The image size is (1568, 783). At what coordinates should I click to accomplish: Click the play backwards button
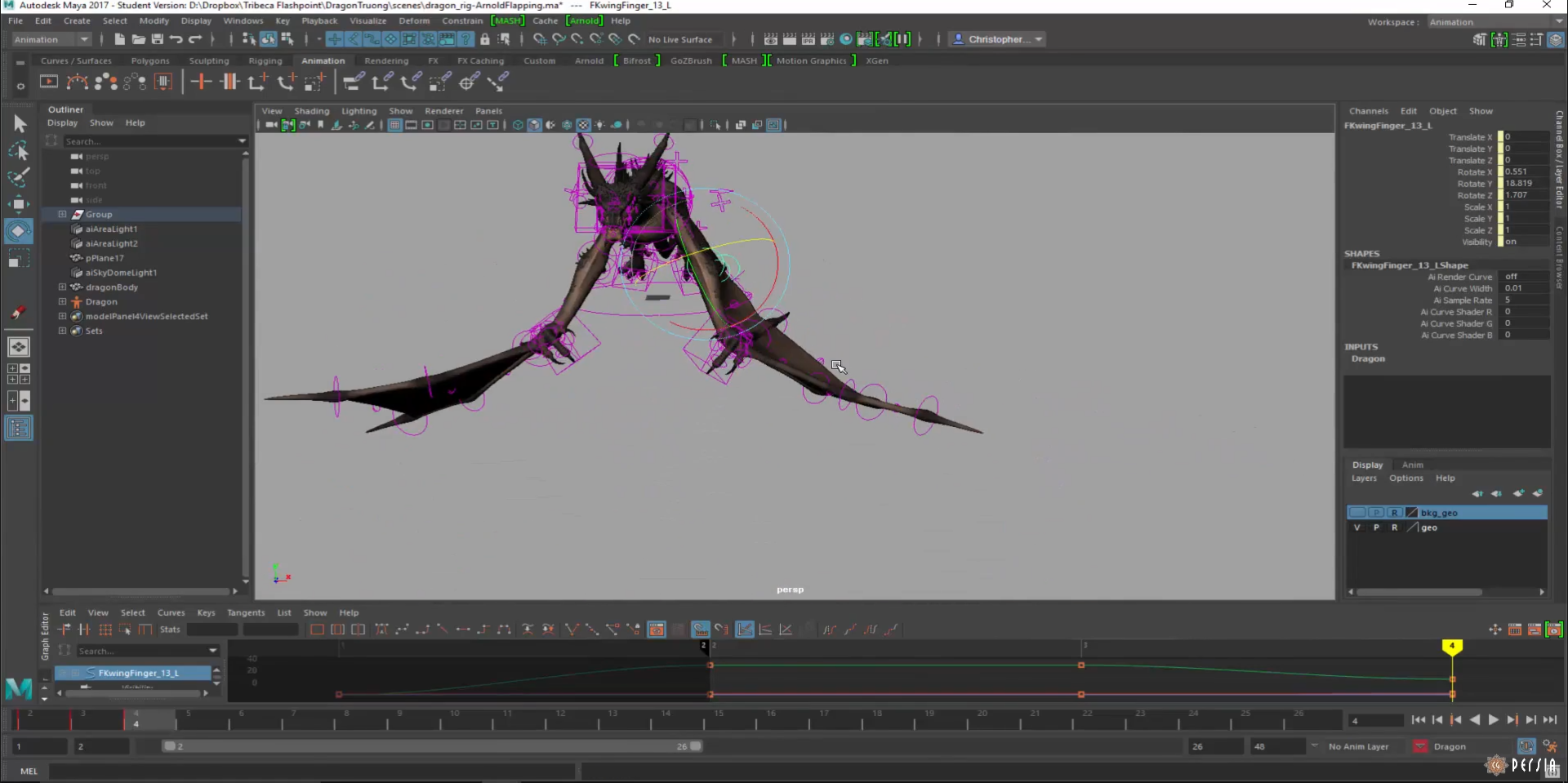pyautogui.click(x=1474, y=719)
